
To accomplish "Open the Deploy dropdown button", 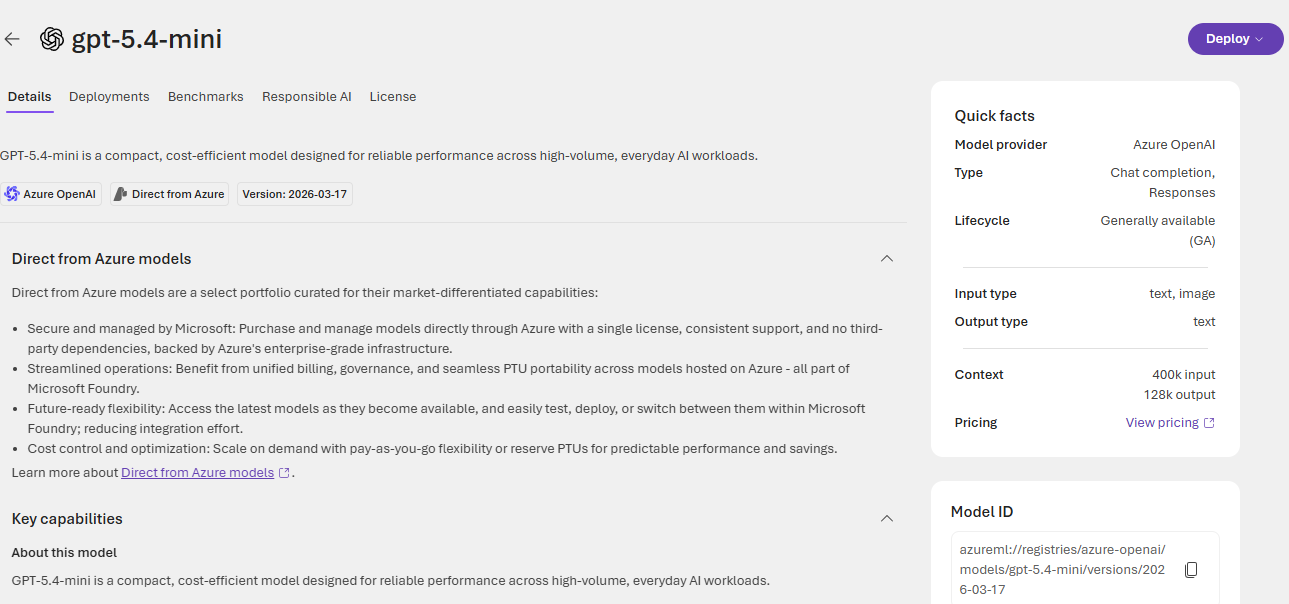I will [x=1235, y=39].
